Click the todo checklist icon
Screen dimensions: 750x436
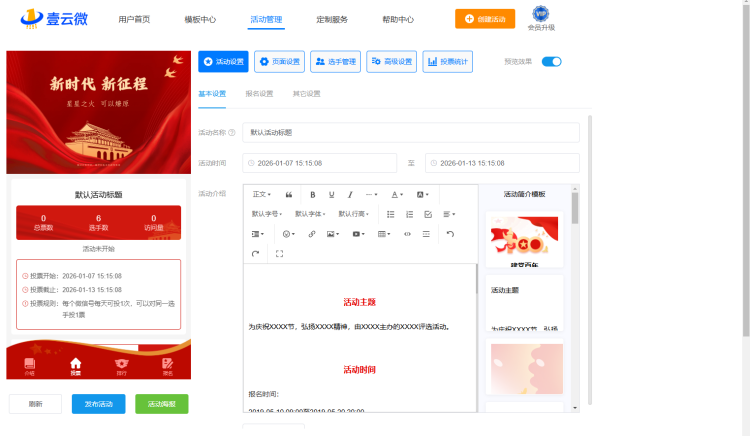coord(428,214)
